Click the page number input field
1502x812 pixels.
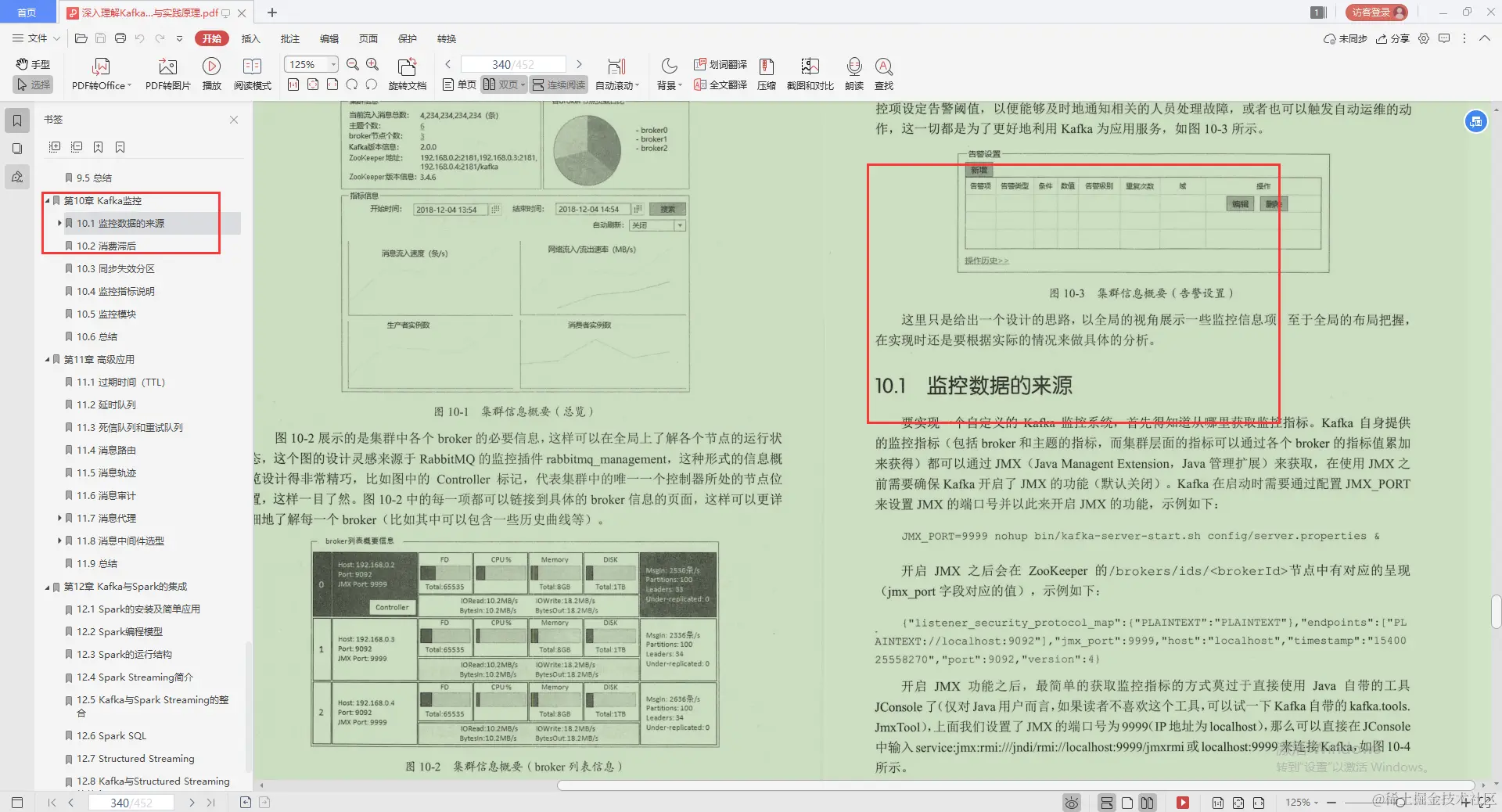(512, 64)
